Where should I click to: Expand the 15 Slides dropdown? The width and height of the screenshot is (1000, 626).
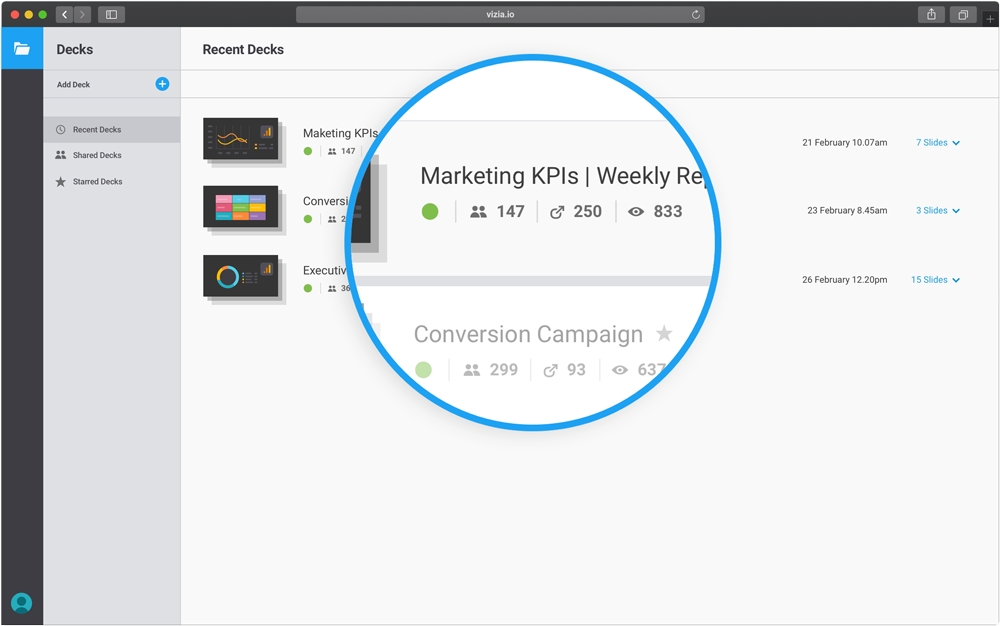(x=936, y=280)
